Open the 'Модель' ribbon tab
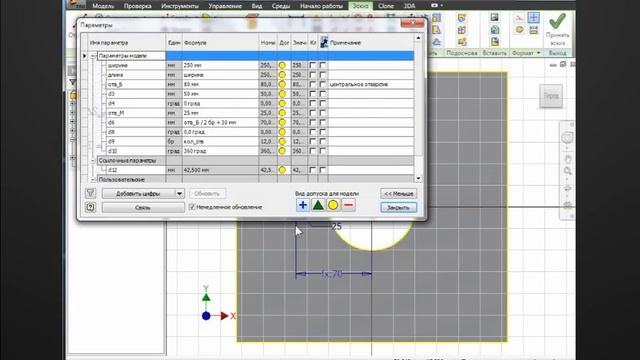This screenshot has height=360, width=640. (x=103, y=6)
